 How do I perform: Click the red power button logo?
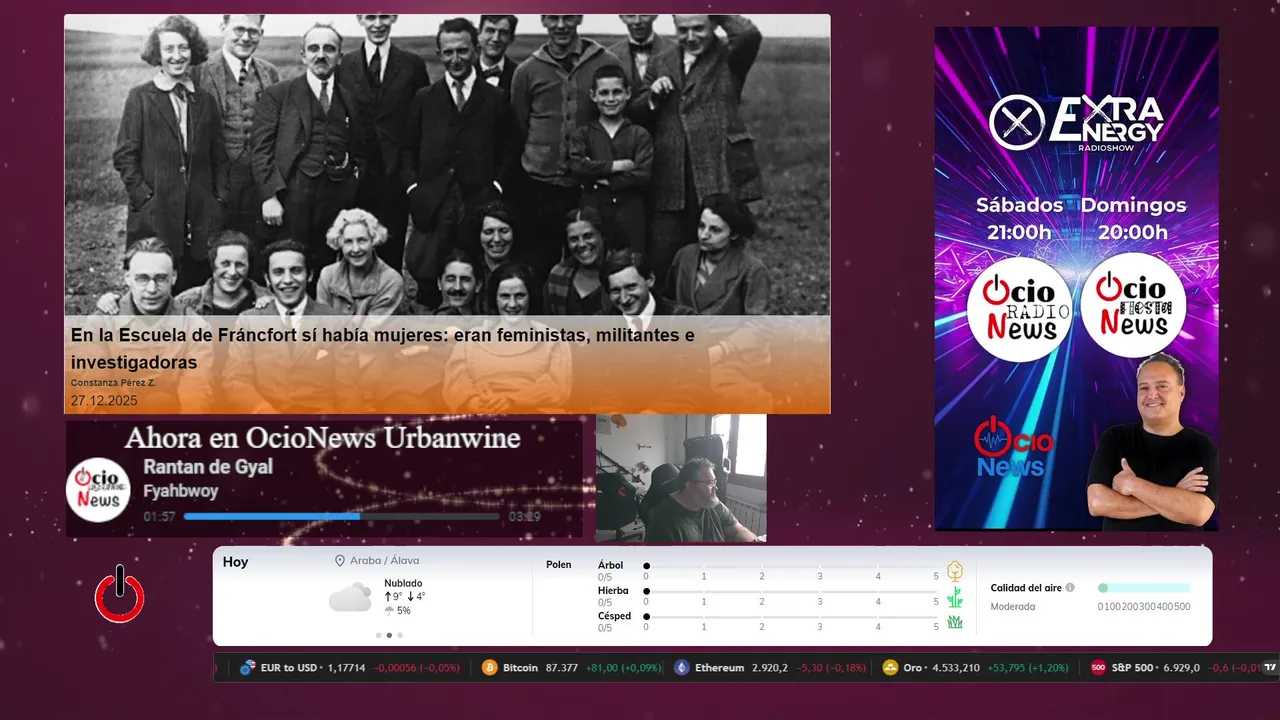click(120, 595)
